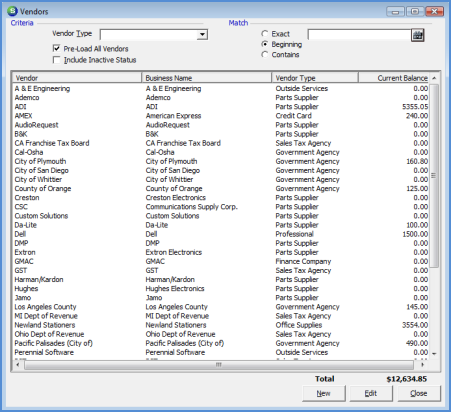Select the DMP vendor row
451x412 pixels.
(221, 243)
